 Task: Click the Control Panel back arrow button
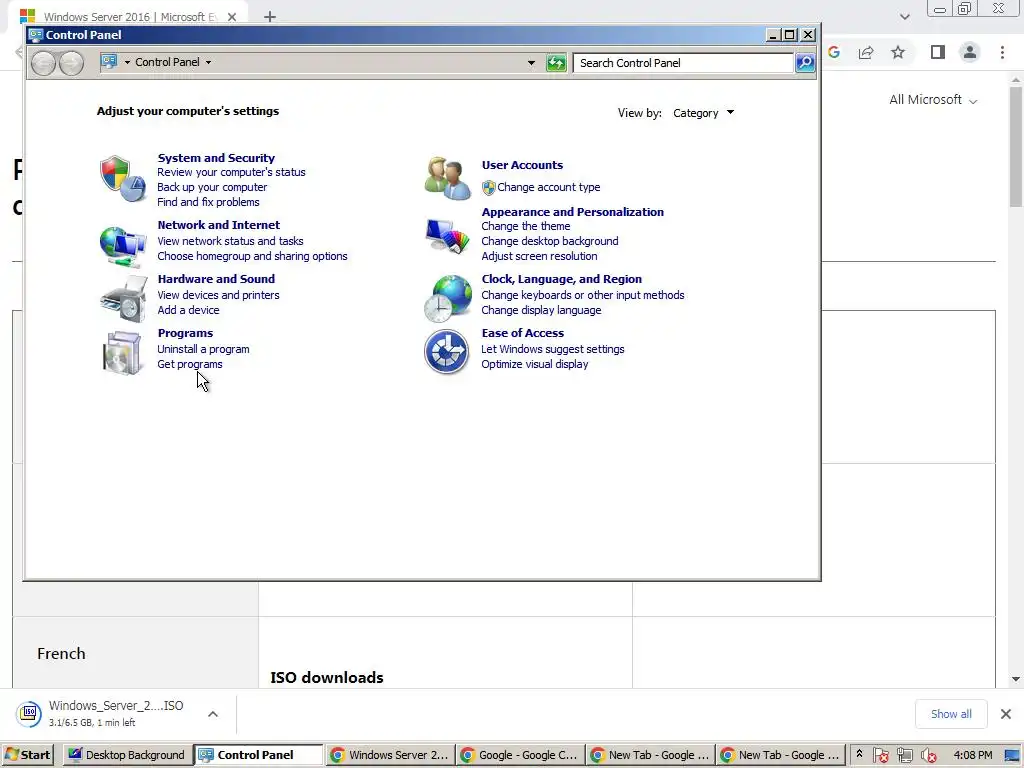[x=43, y=63]
